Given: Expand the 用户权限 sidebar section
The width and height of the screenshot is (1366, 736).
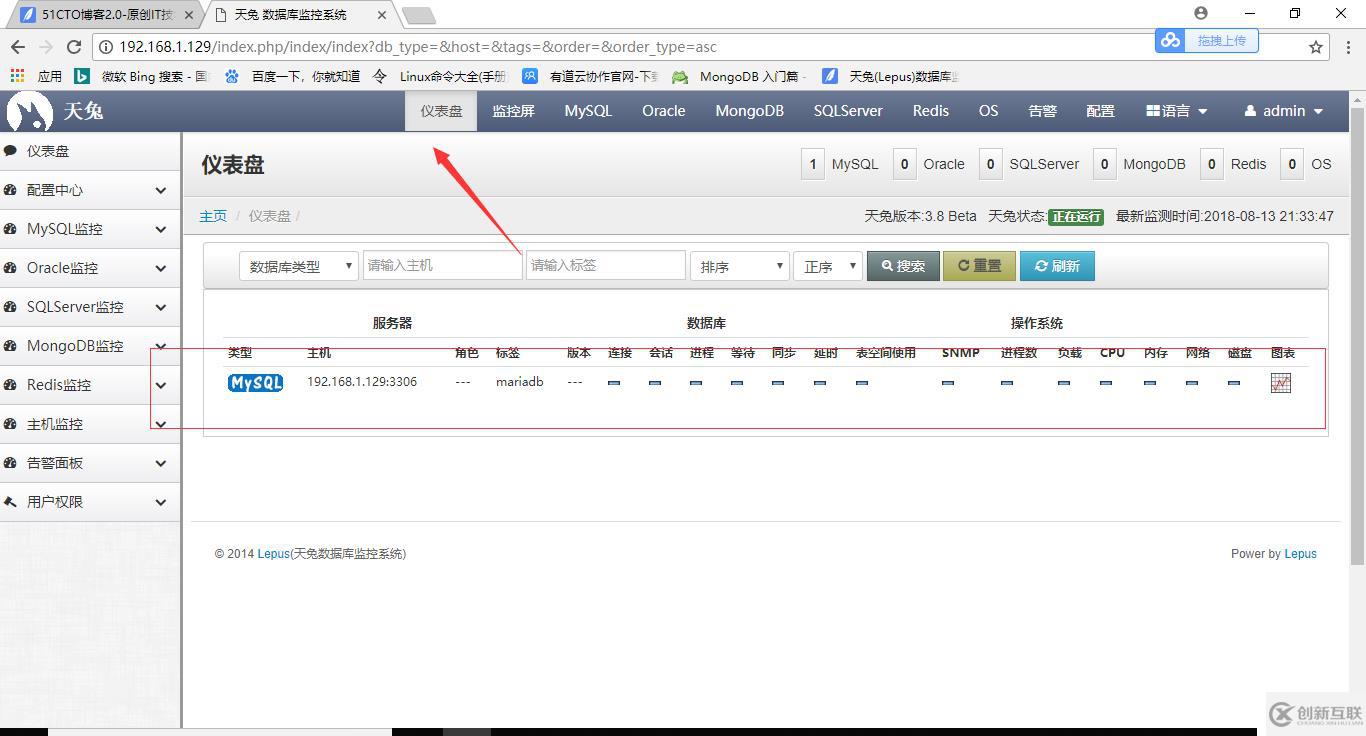Looking at the screenshot, I should click(90, 502).
